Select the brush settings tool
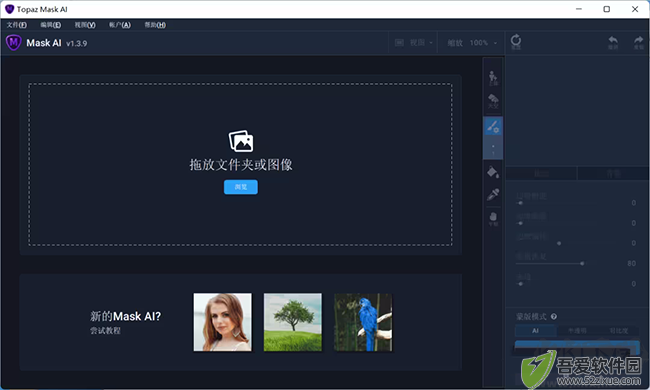Image resolution: width=650 pixels, height=390 pixels. 493,126
